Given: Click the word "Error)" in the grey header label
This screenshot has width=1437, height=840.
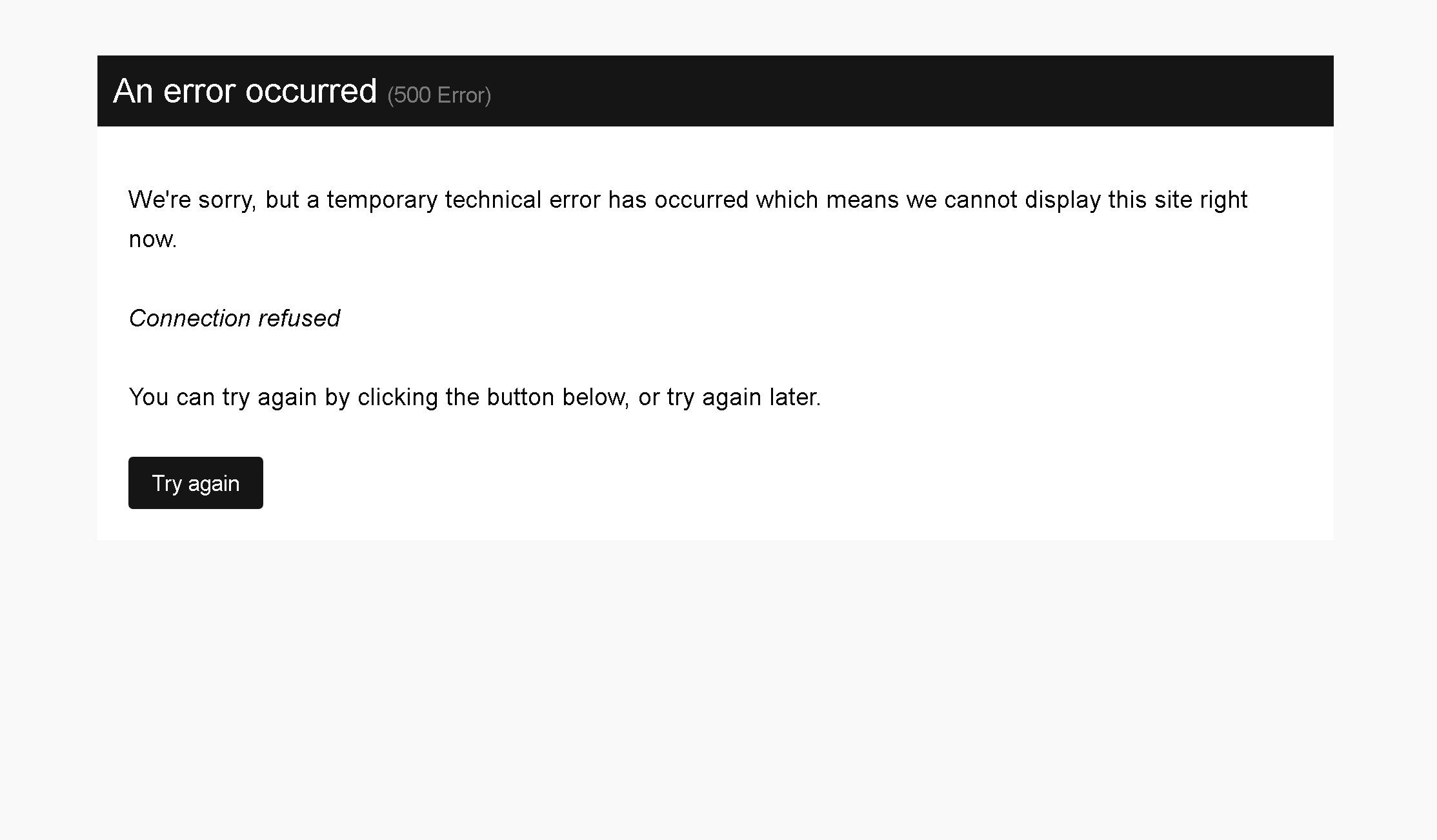Looking at the screenshot, I should click(464, 95).
